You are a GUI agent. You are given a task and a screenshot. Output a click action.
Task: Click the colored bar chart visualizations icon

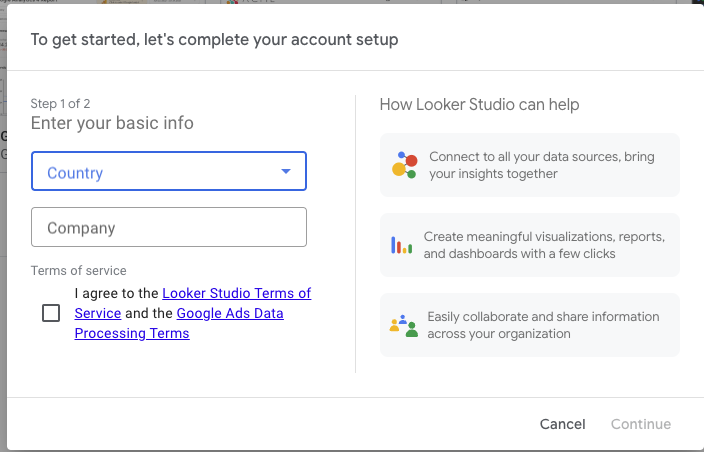pyautogui.click(x=401, y=245)
